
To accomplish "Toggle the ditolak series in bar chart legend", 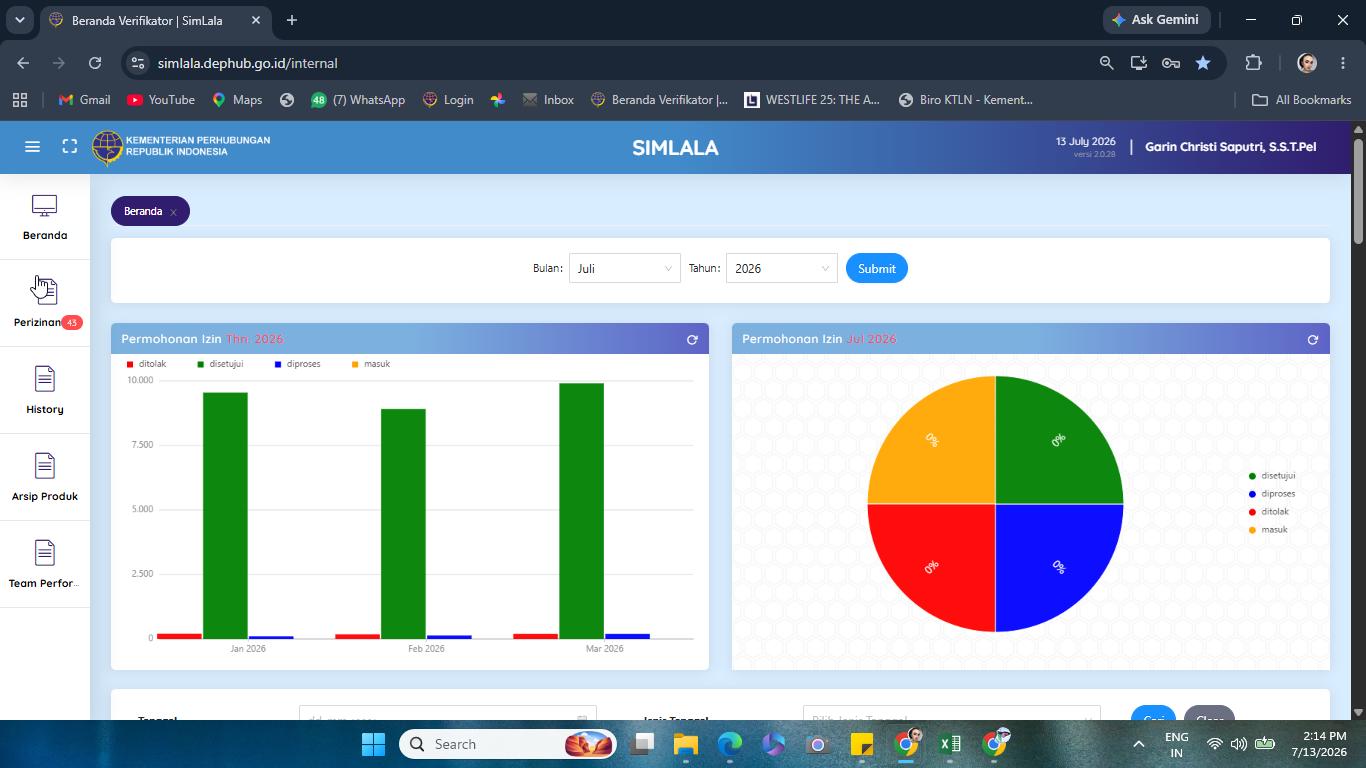I will click(x=146, y=364).
